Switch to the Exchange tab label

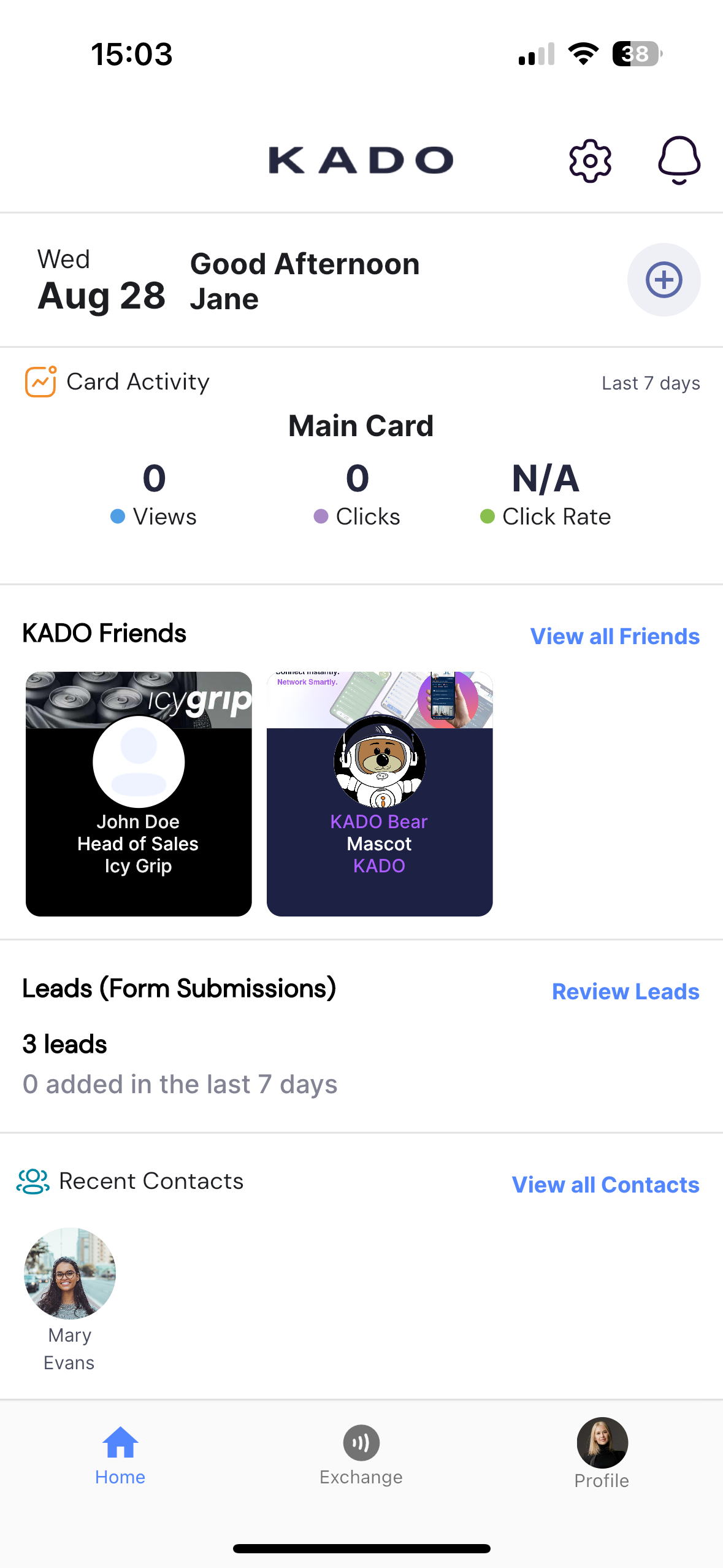(x=361, y=1477)
